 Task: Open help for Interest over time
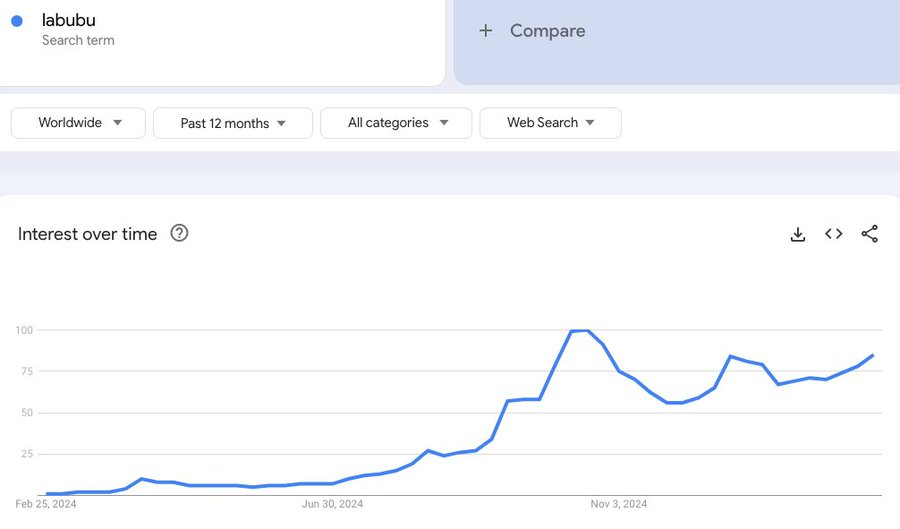tap(179, 233)
